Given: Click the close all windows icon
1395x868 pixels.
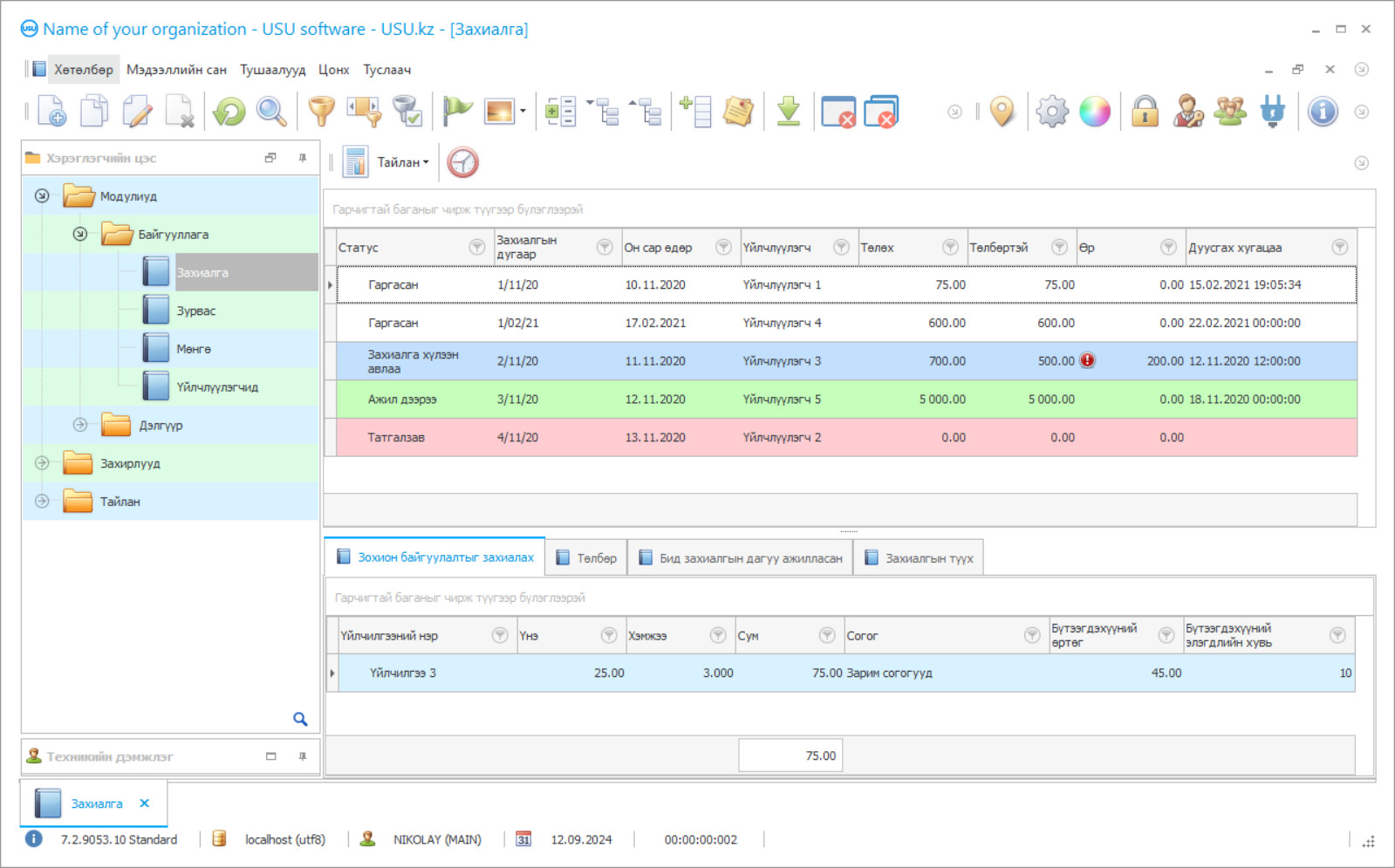Looking at the screenshot, I should click(x=881, y=112).
